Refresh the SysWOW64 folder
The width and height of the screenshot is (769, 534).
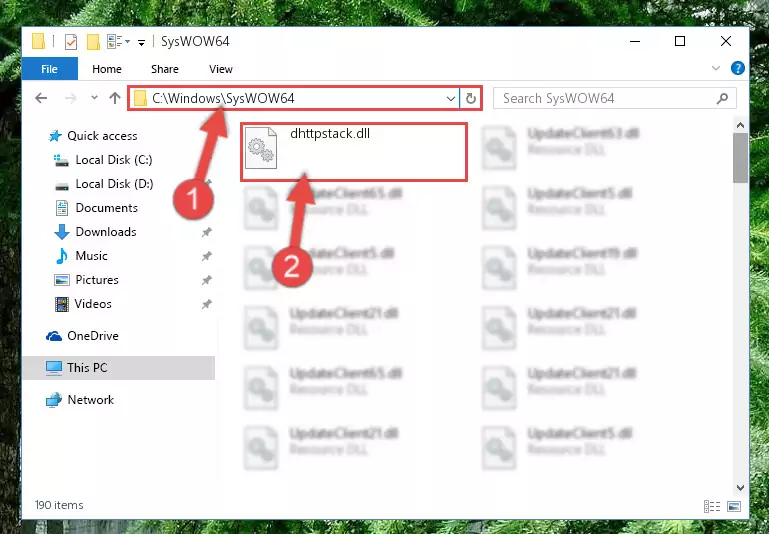471,99
